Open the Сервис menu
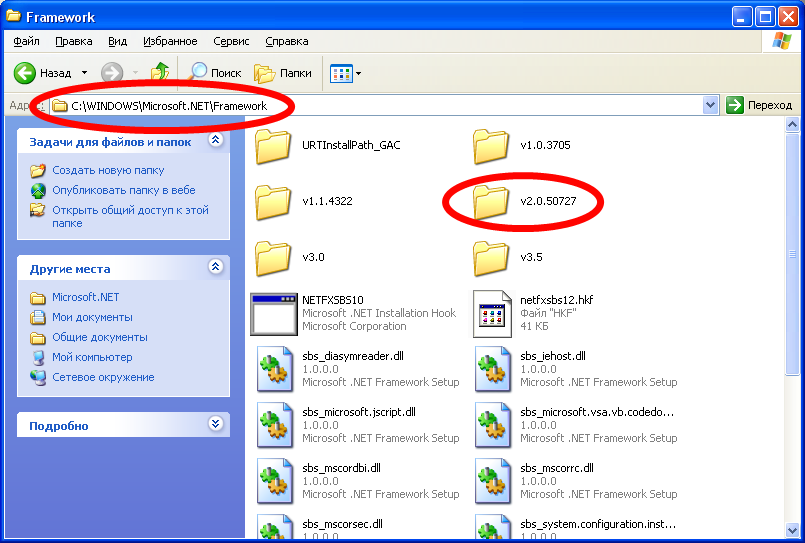 click(x=231, y=41)
